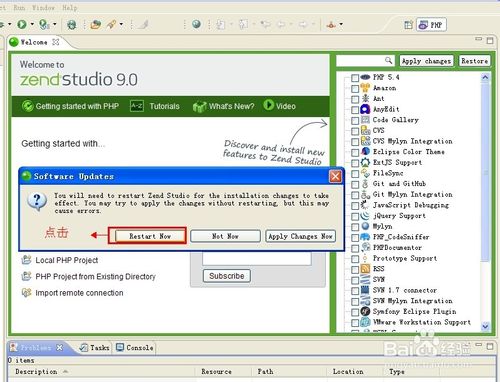500x382 pixels.
Task: Select the PHP perspective button
Action: coord(431,25)
